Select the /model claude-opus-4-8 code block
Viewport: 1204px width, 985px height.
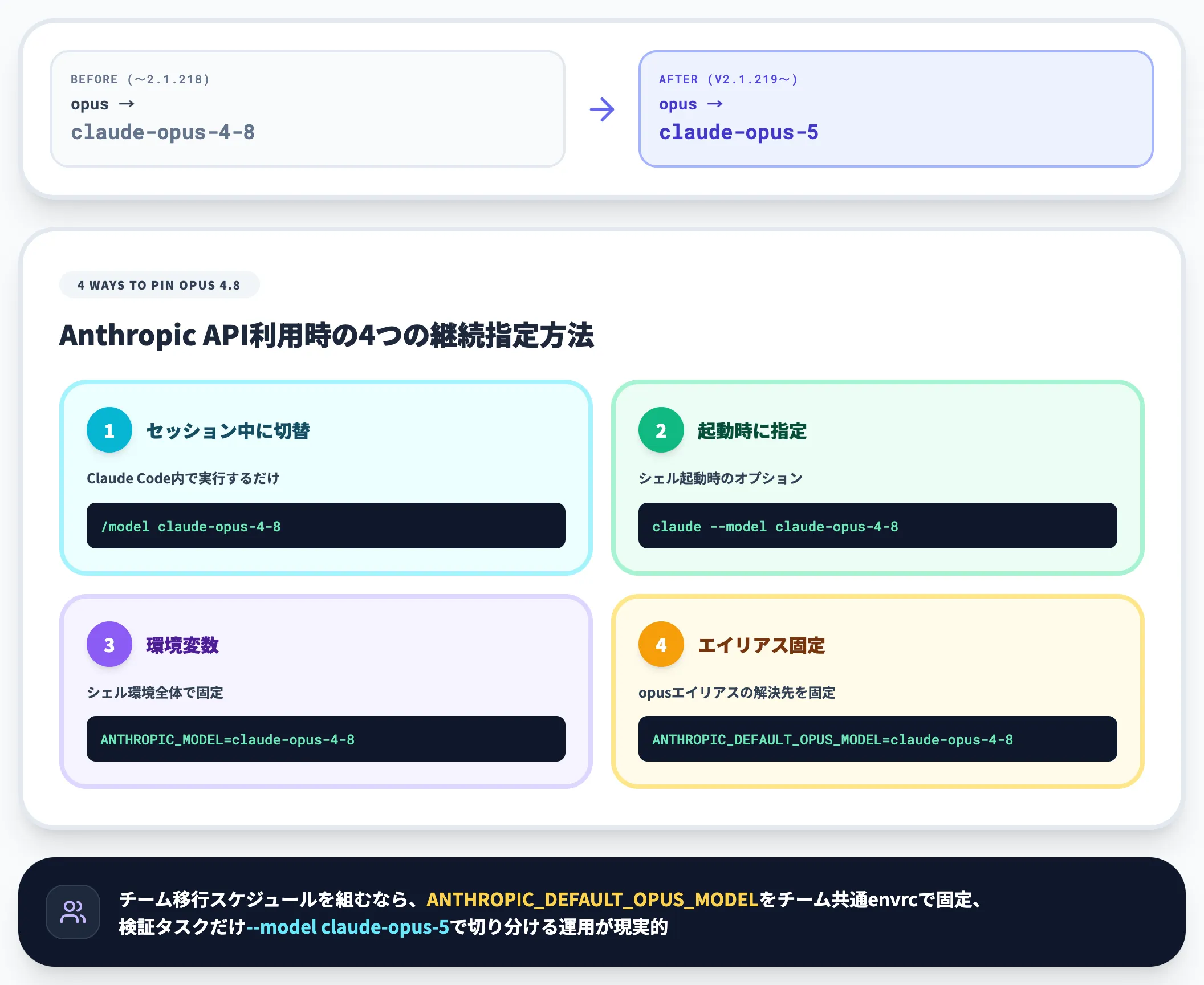coord(326,526)
